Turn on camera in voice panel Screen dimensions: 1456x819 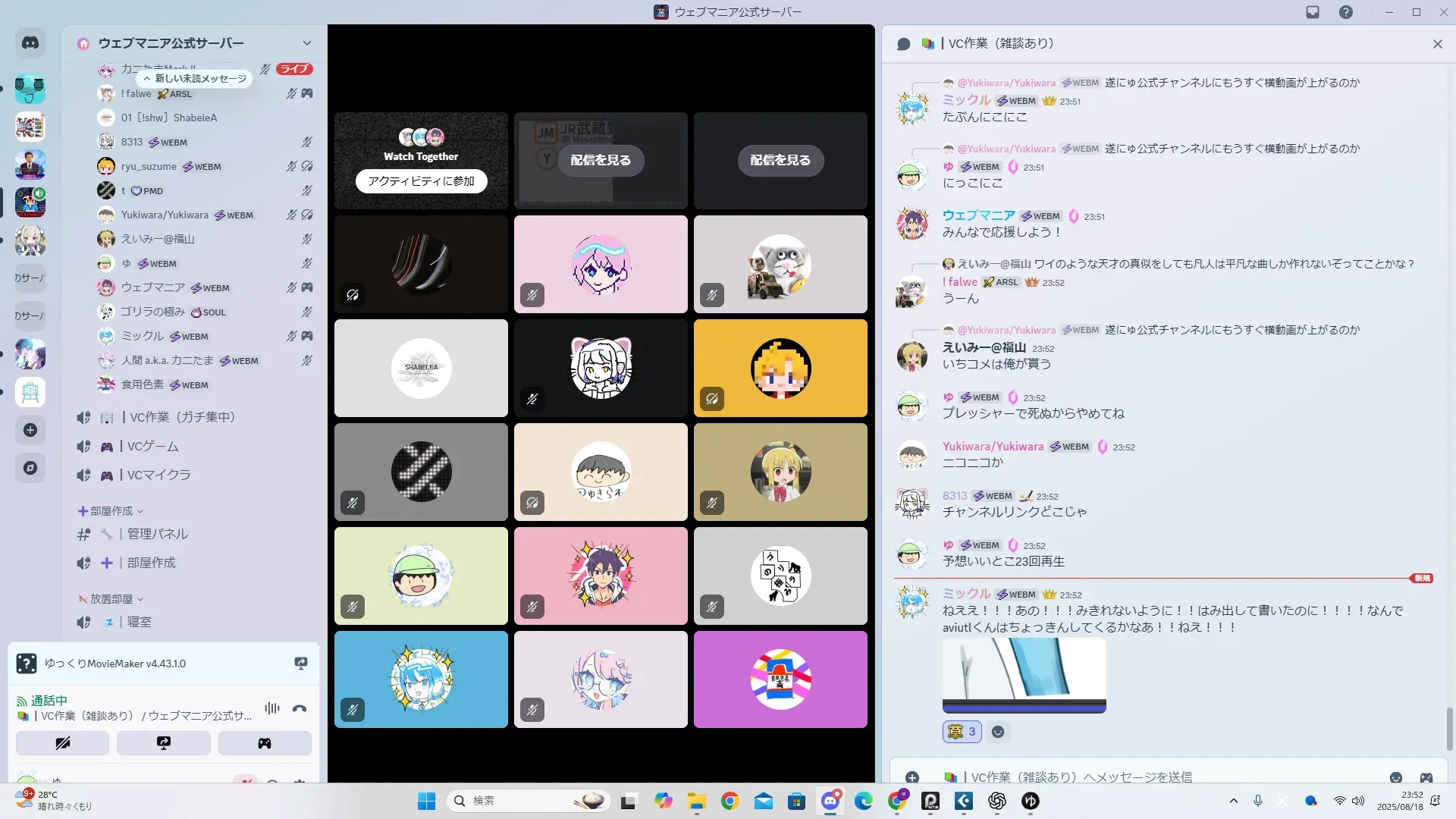[62, 743]
